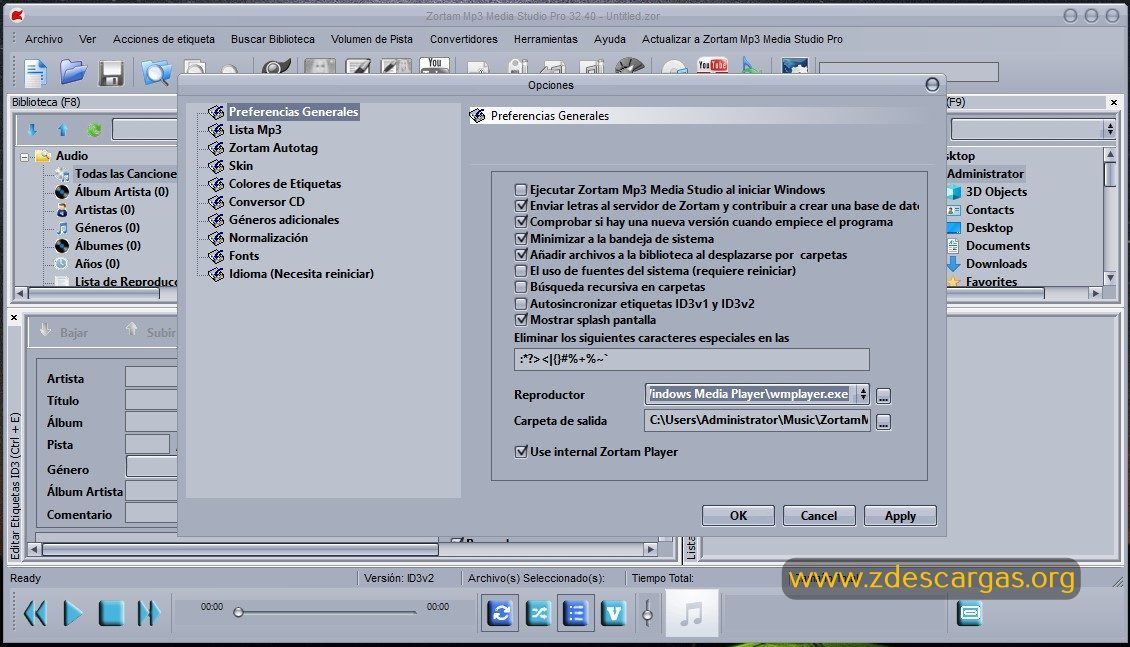This screenshot has height=647, width=1130.
Task: Click the music note album art thumbnail
Action: coord(691,613)
